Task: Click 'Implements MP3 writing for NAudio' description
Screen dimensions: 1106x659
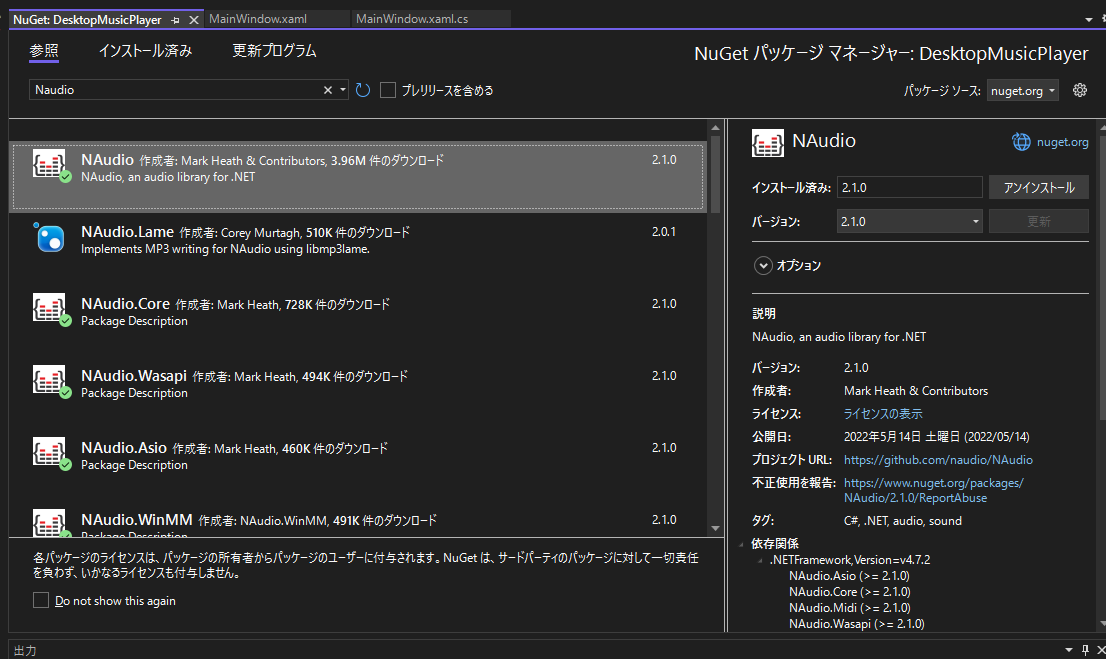Action: point(225,249)
